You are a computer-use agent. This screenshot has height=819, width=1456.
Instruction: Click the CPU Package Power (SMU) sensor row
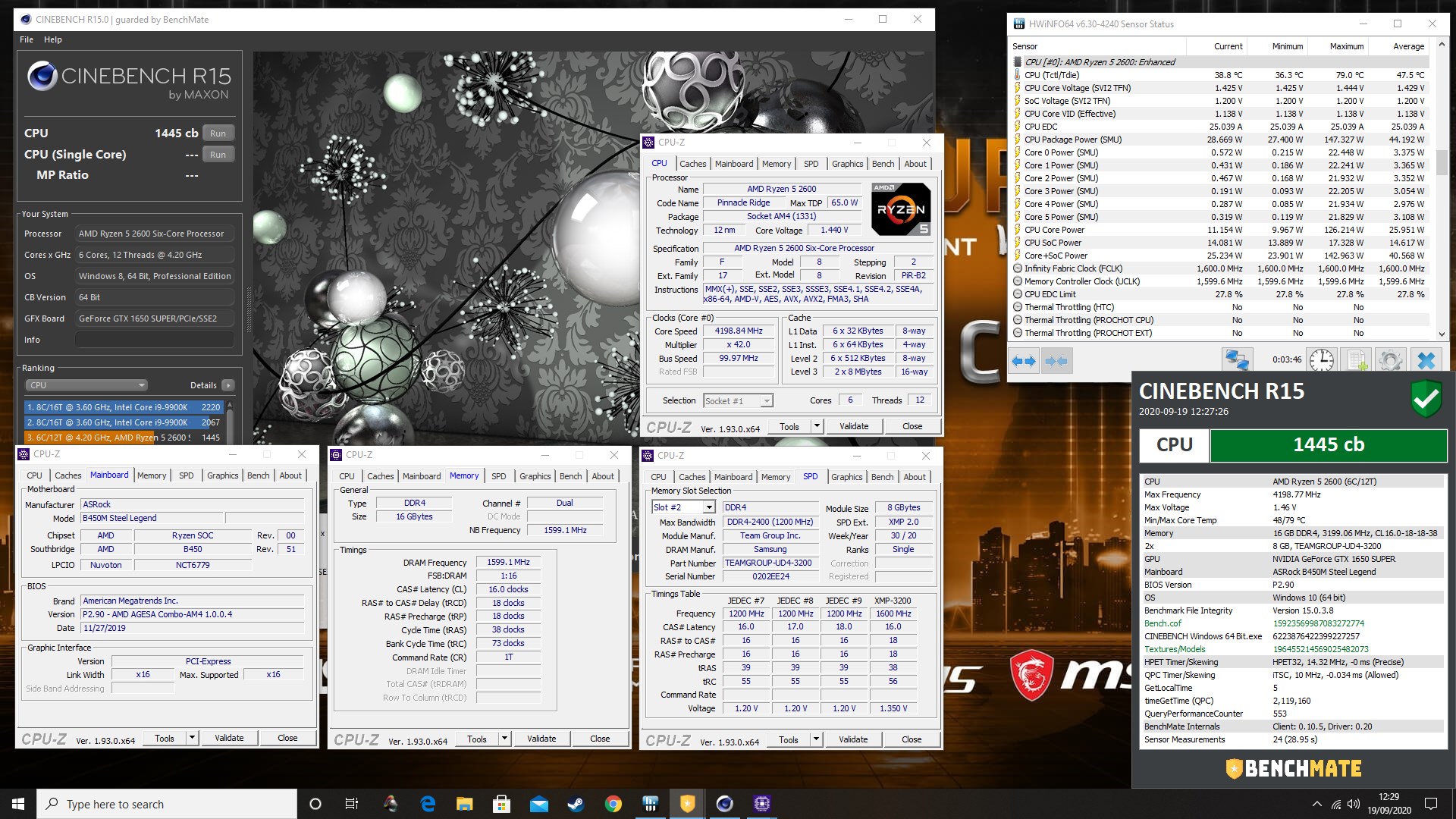coord(1220,140)
